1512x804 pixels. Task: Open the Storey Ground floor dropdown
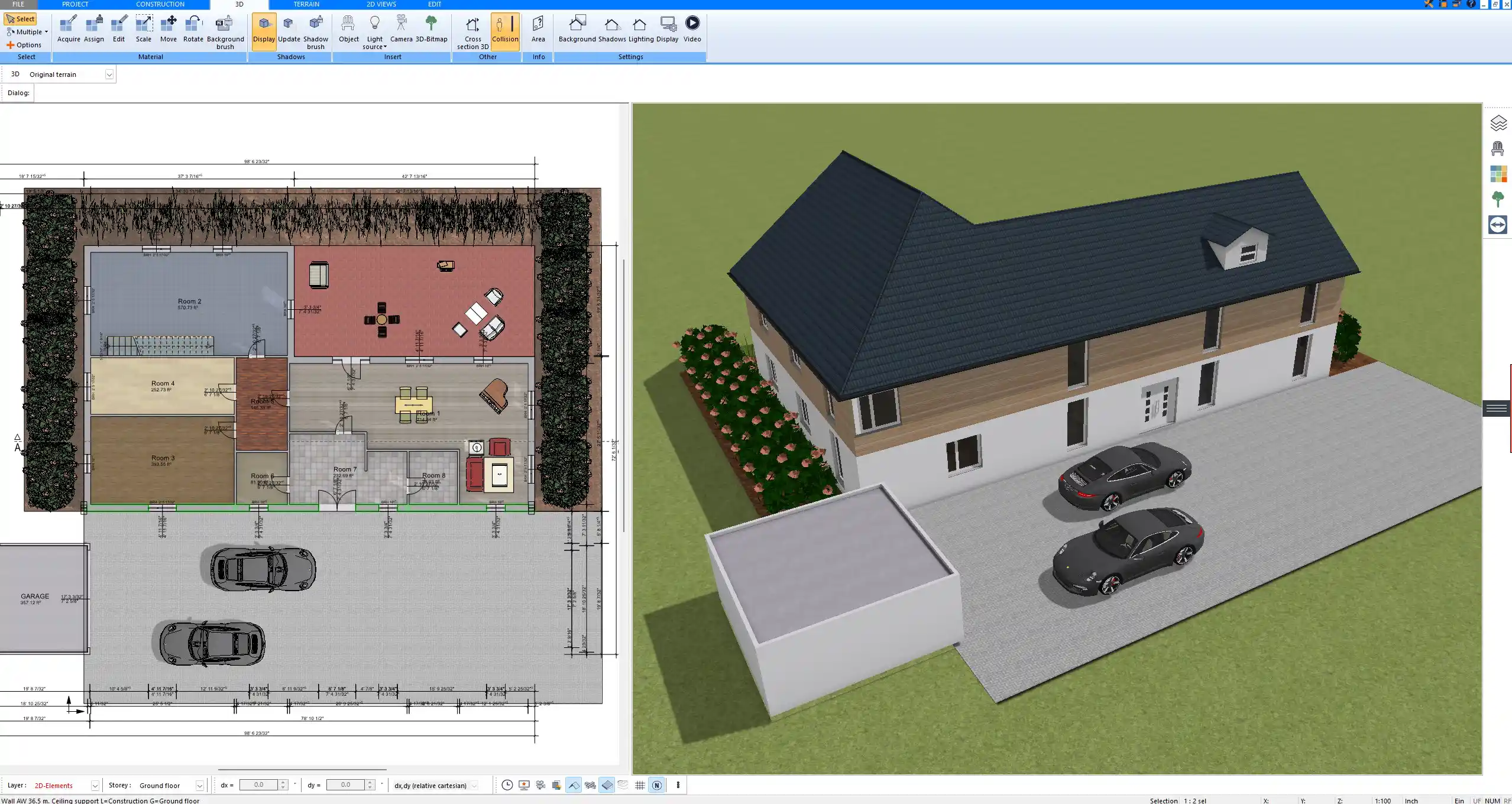200,786
